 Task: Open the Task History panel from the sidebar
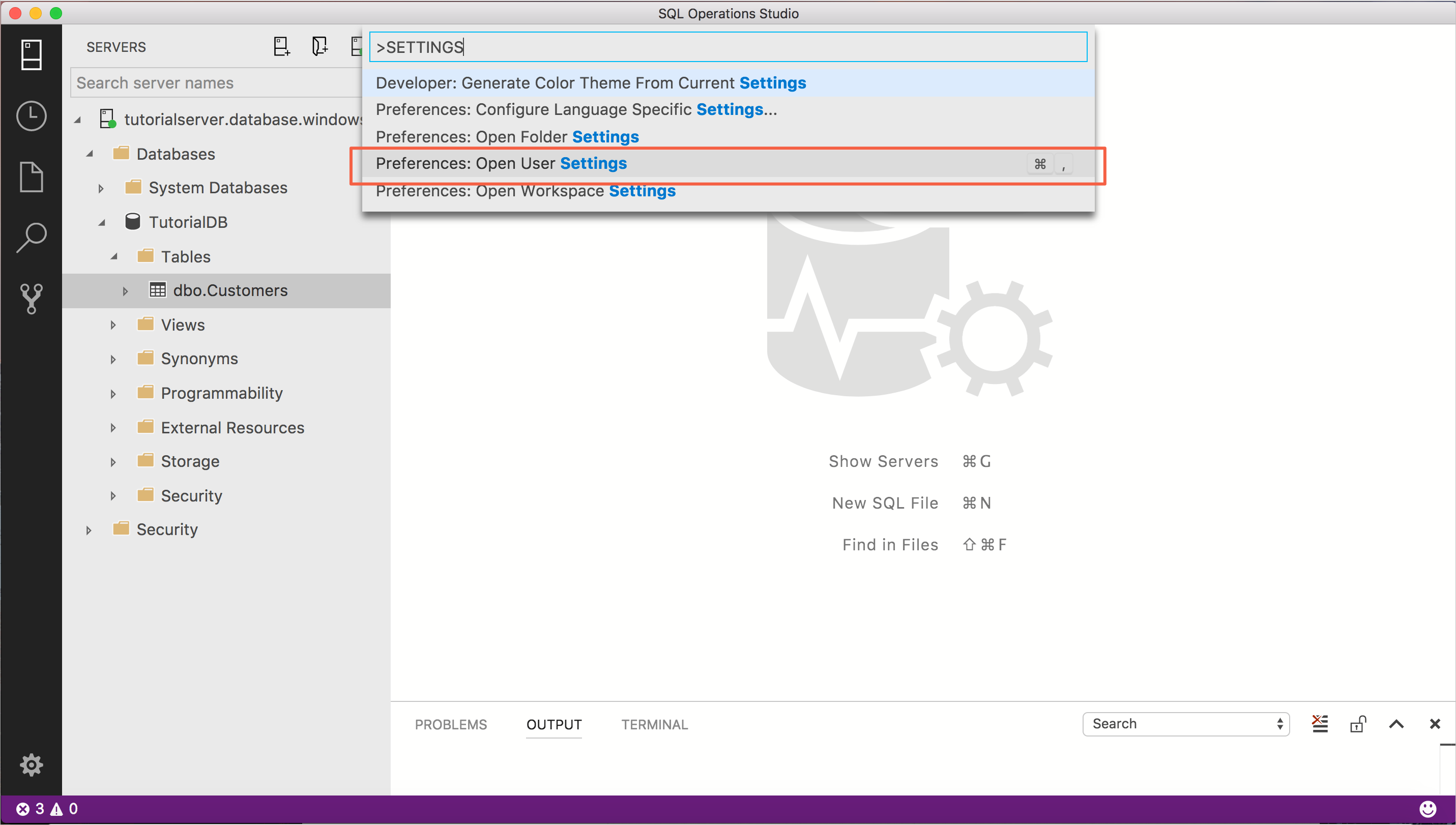click(31, 115)
